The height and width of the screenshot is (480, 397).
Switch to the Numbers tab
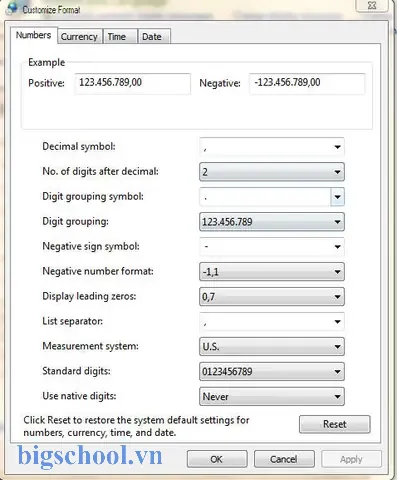(x=34, y=35)
